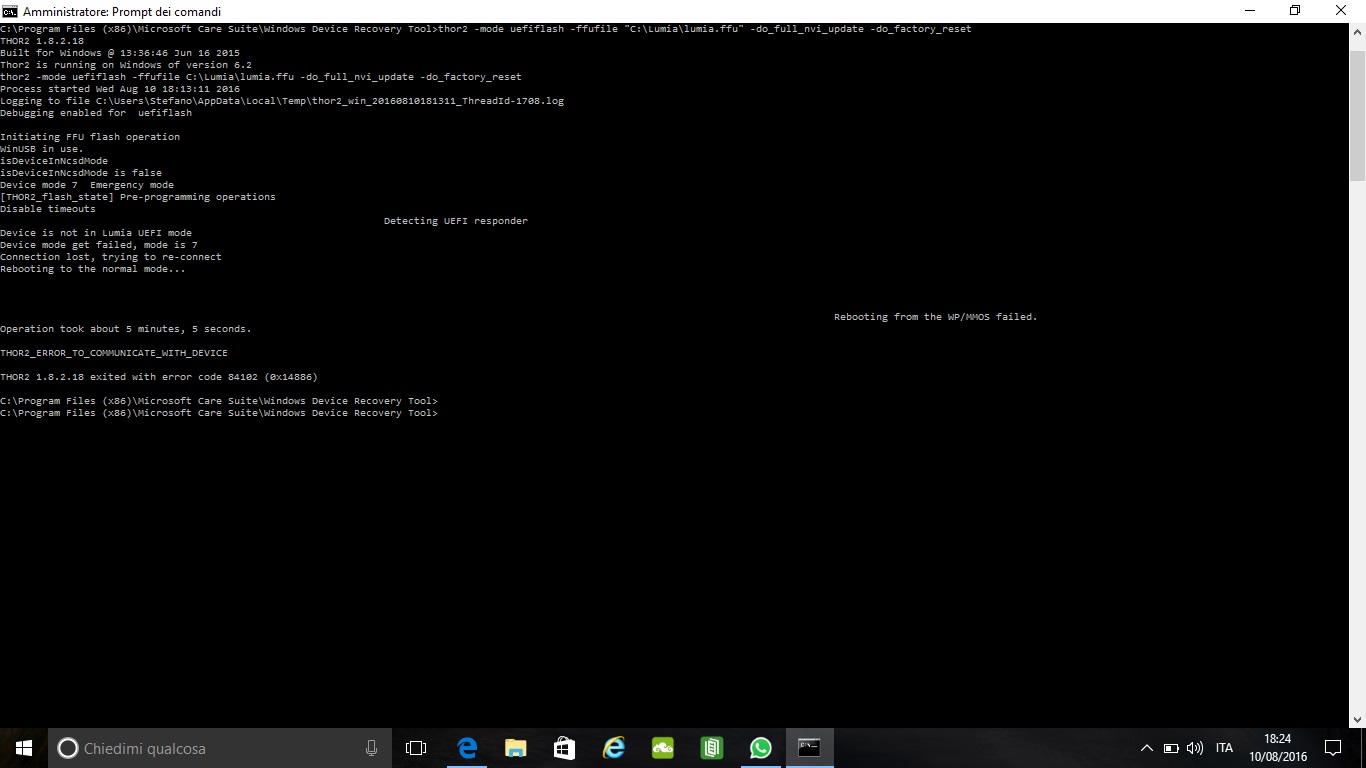Image resolution: width=1366 pixels, height=768 pixels.
Task: Minimize the Command Prompt window
Action: [1250, 11]
